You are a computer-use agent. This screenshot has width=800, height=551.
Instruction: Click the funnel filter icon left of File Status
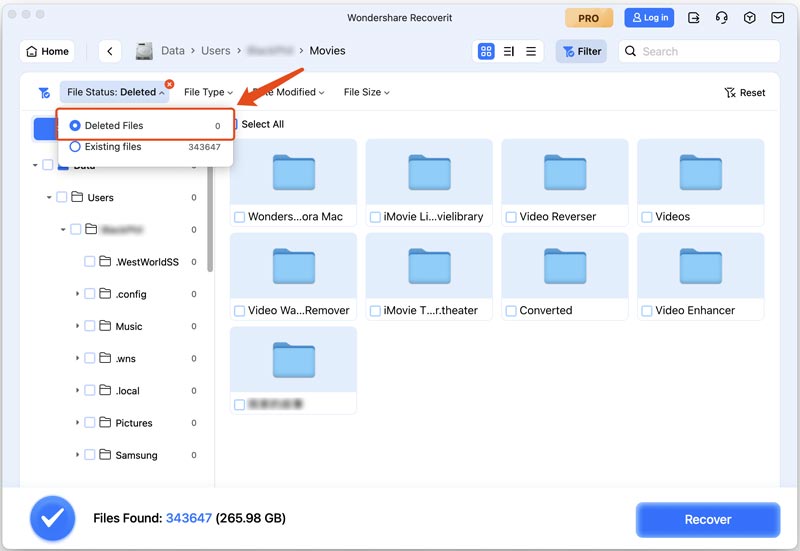[44, 92]
